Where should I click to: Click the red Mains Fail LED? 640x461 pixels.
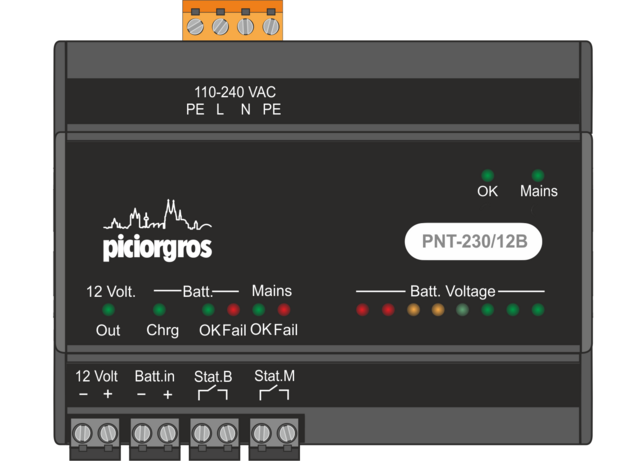tap(284, 310)
